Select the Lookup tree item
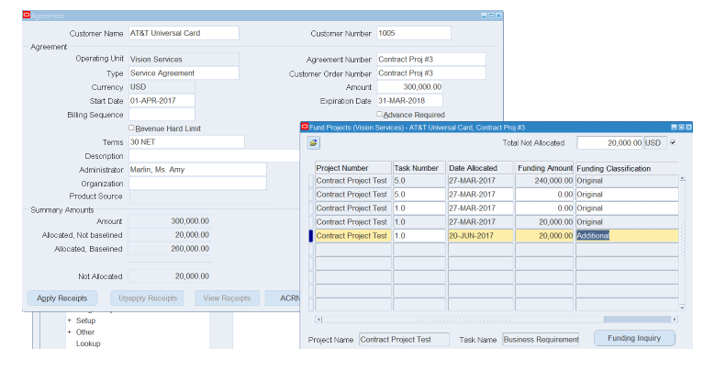Image resolution: width=713 pixels, height=374 pixels. tap(88, 344)
